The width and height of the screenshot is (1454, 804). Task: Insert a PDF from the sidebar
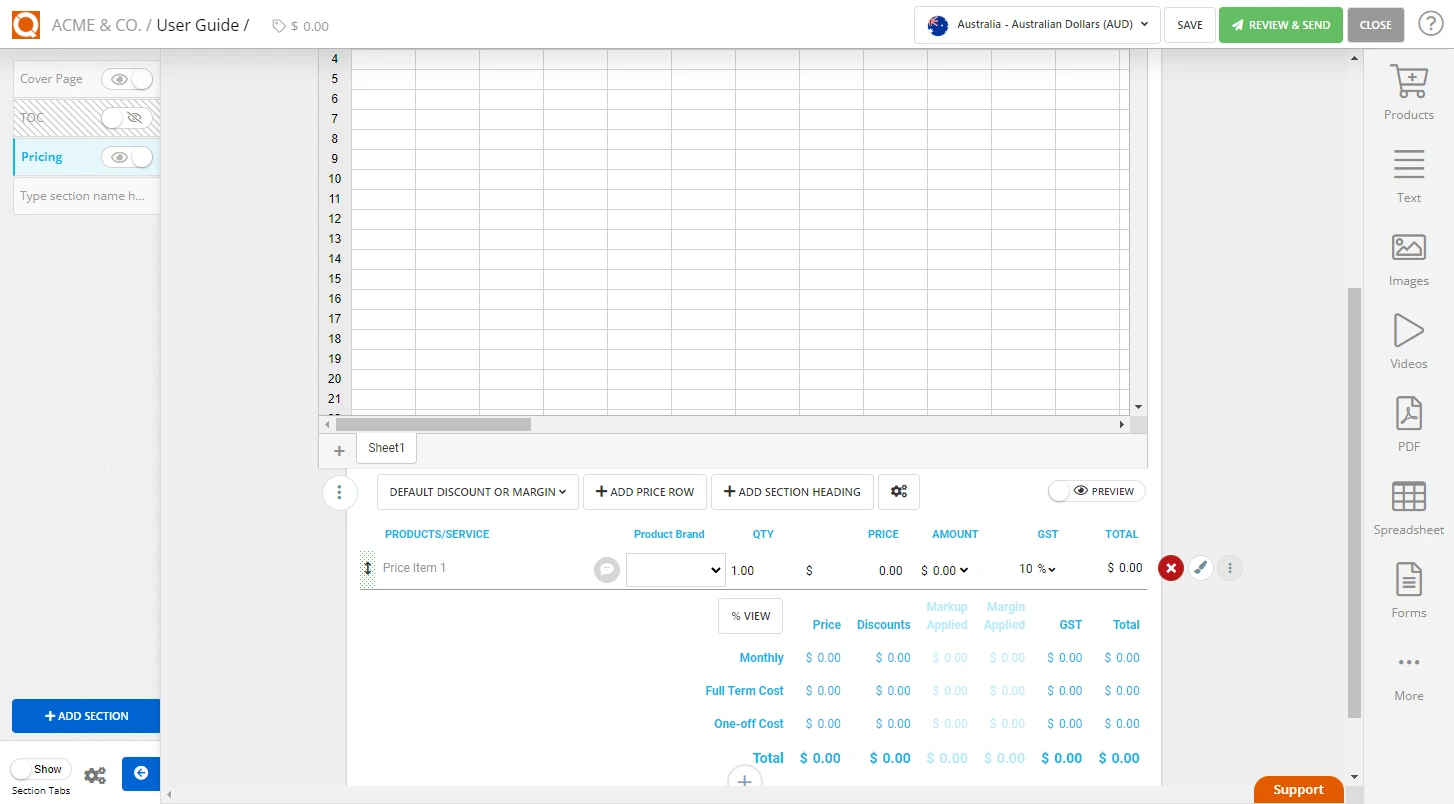tap(1408, 424)
